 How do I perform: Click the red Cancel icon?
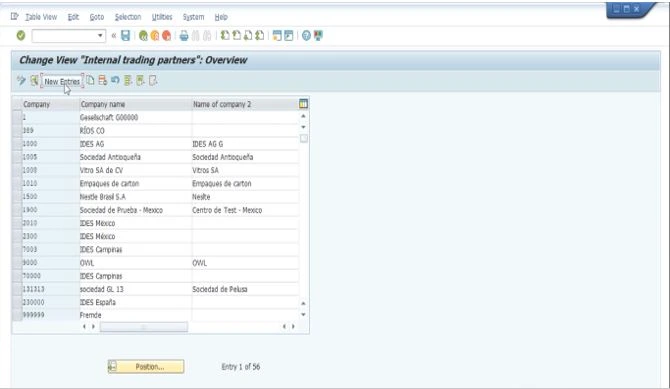pos(167,35)
